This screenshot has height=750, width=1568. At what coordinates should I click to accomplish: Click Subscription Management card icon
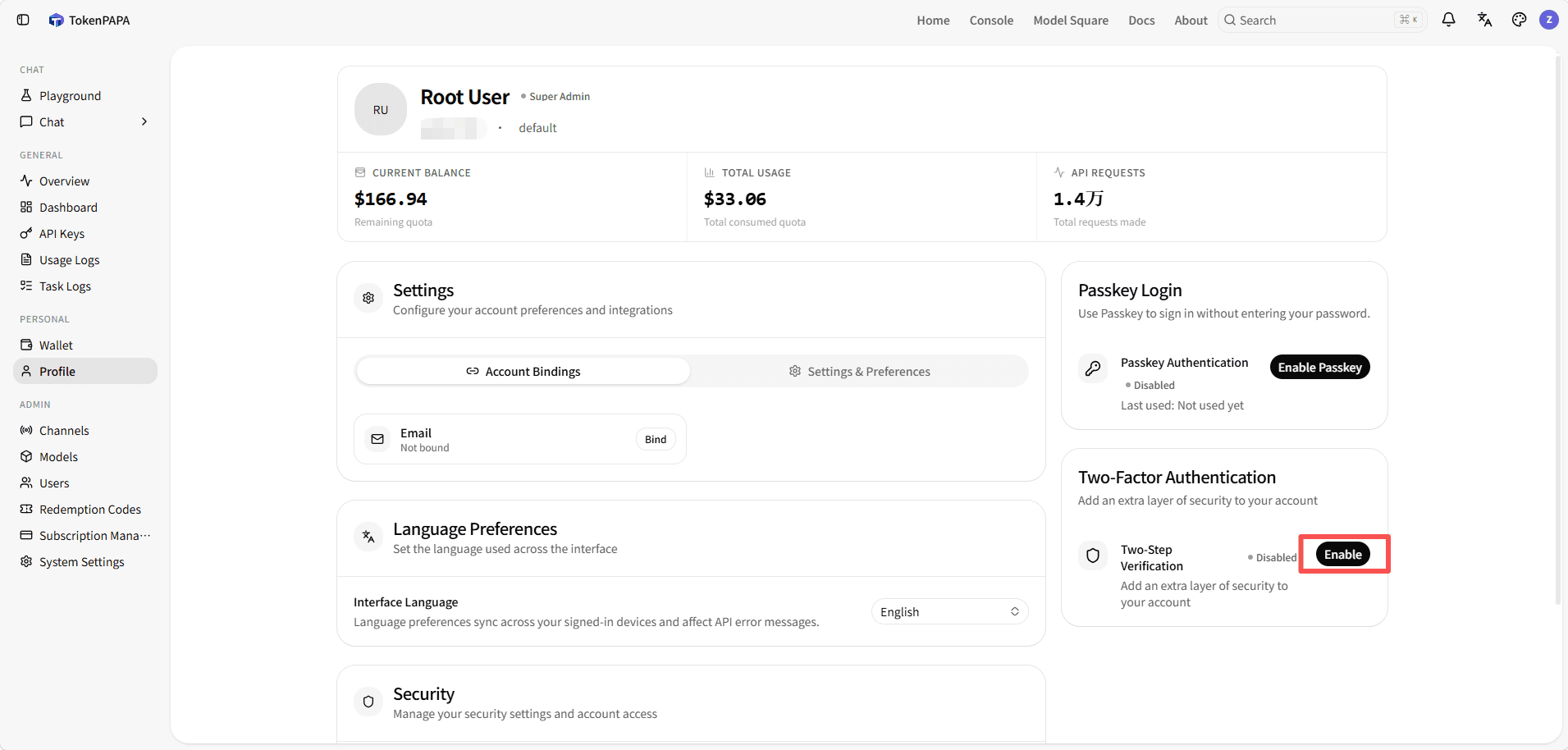(x=26, y=535)
